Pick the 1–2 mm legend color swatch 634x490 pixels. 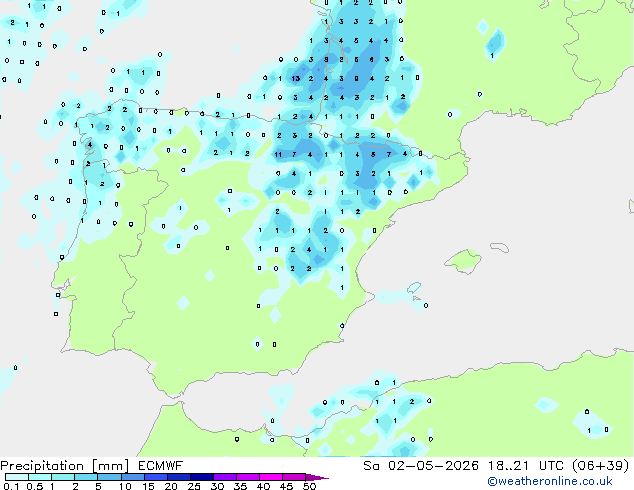(63, 477)
